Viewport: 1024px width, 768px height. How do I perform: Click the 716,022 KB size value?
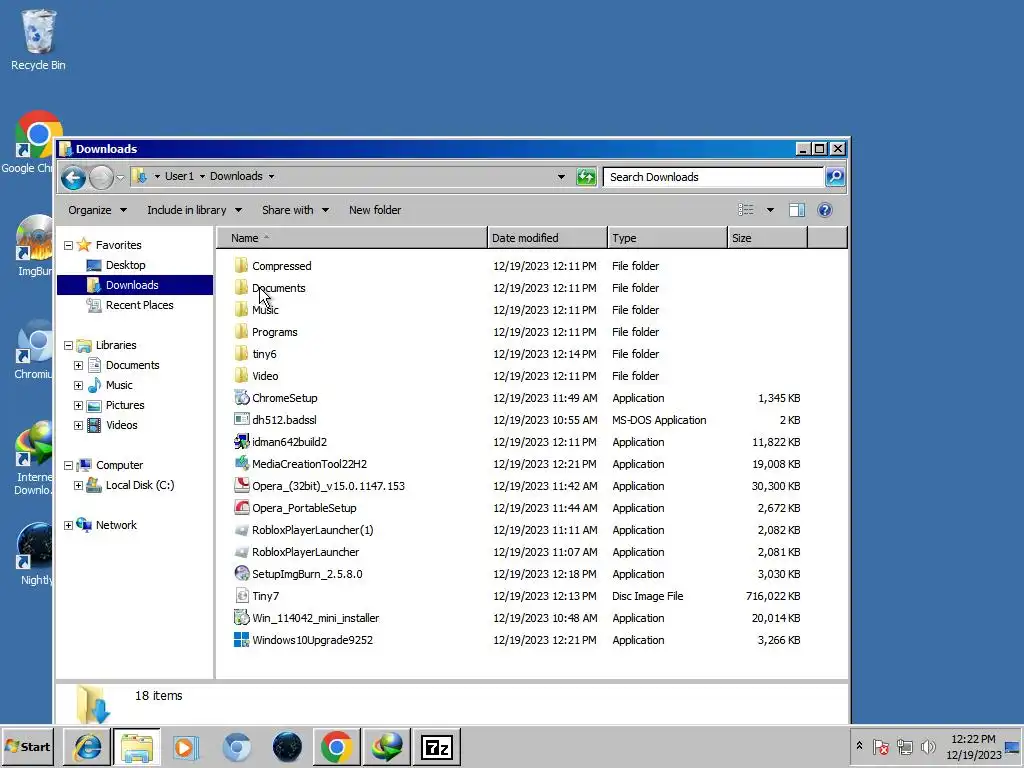773,596
